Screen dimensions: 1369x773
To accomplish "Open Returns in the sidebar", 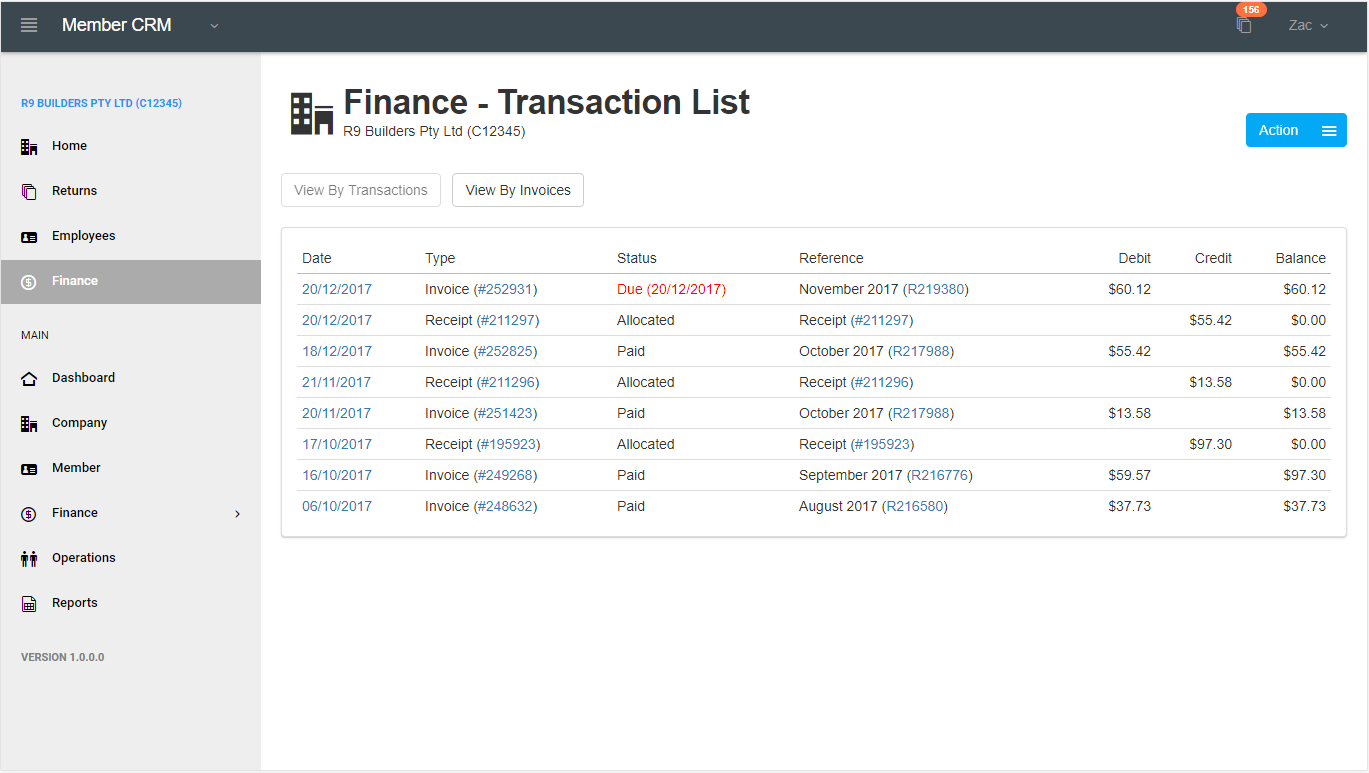I will (x=130, y=191).
